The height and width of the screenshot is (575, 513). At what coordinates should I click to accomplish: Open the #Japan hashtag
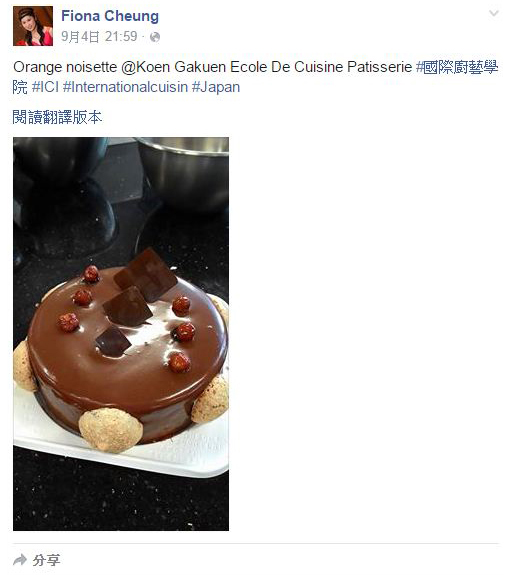click(216, 88)
